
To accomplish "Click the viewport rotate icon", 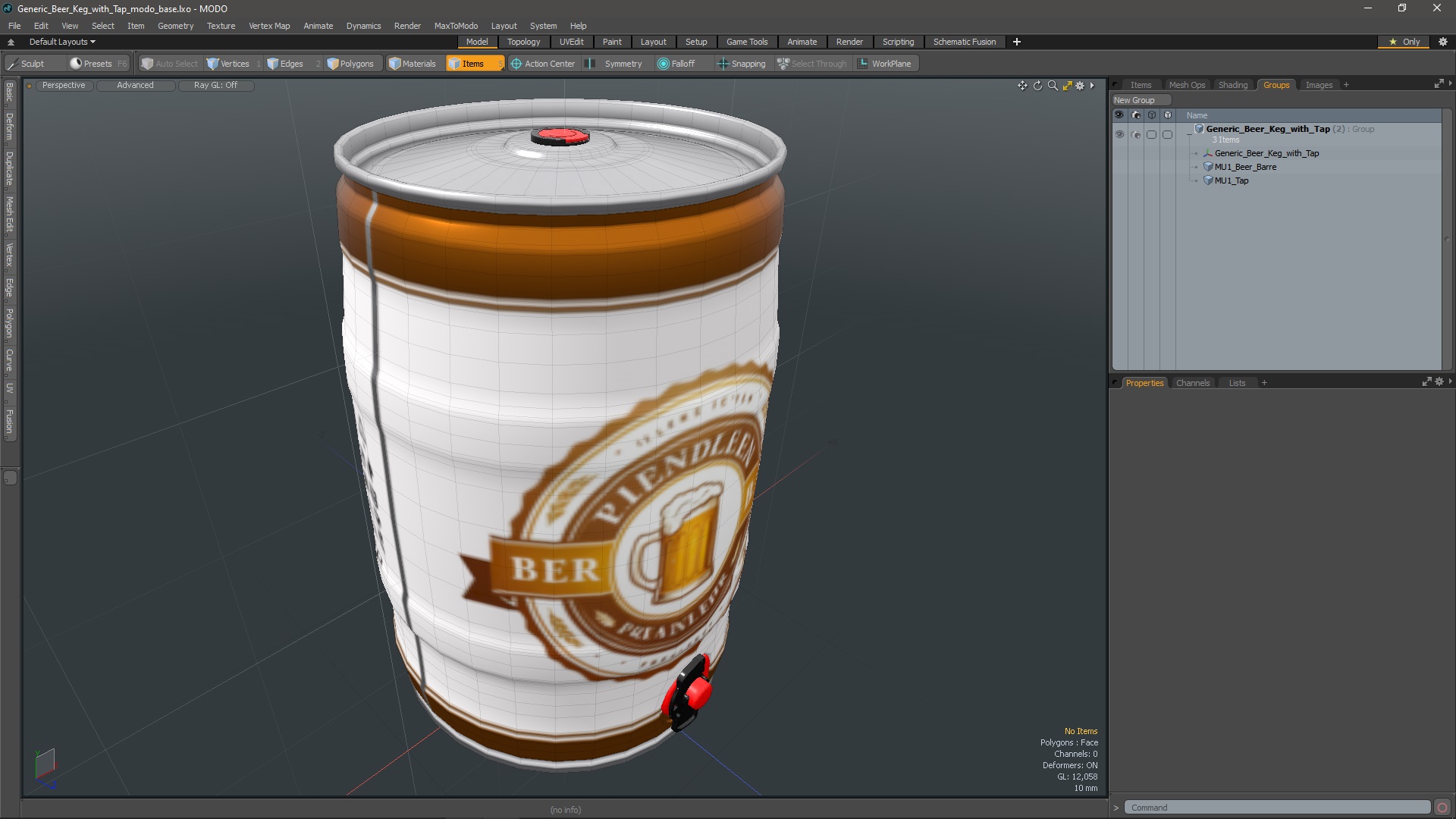I will pos(1037,86).
